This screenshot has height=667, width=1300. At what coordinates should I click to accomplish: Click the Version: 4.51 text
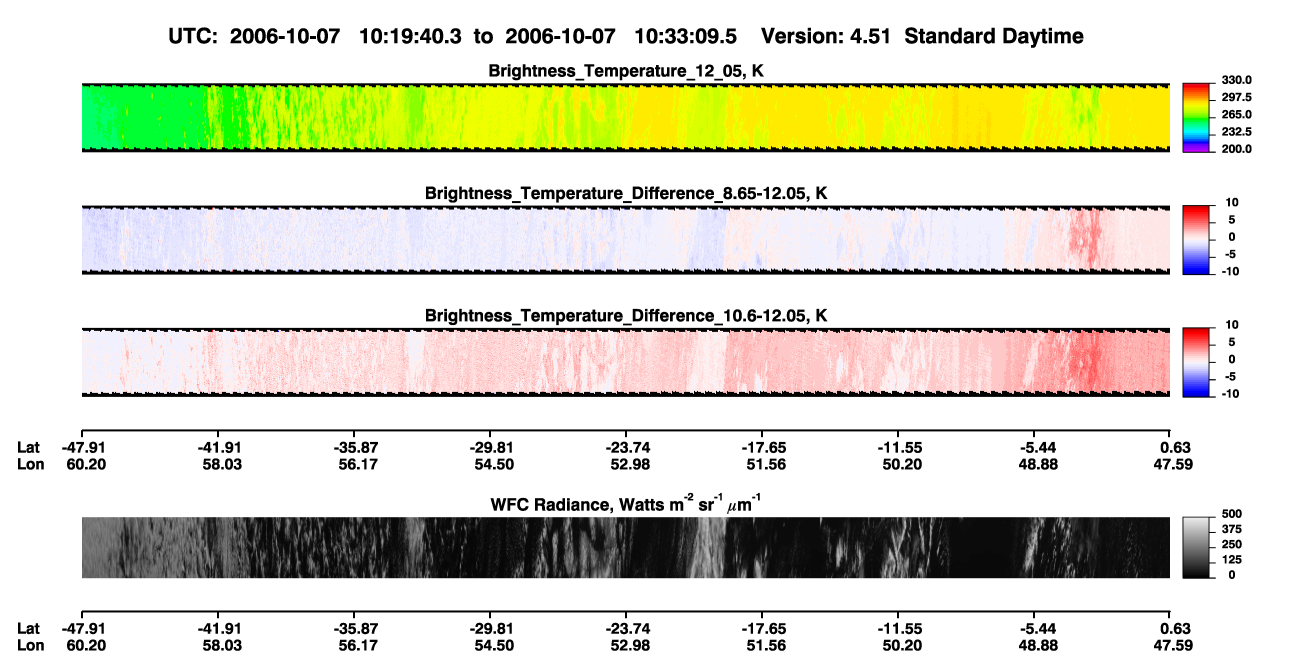coord(826,37)
